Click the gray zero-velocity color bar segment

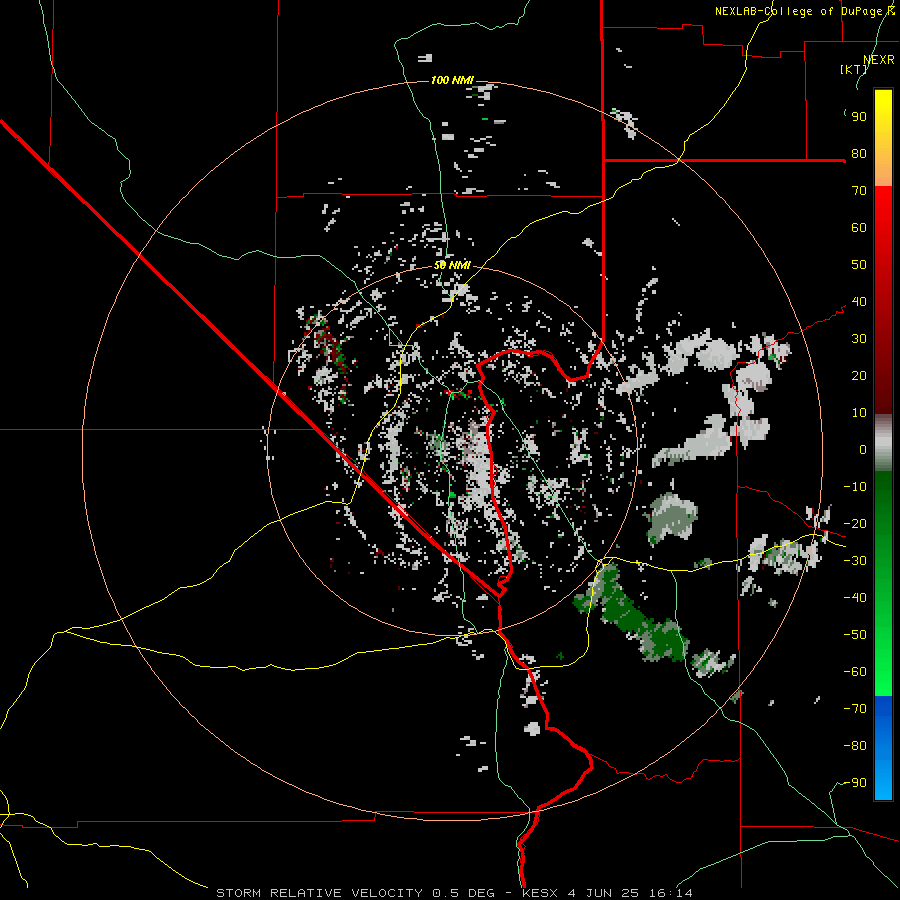(x=883, y=443)
